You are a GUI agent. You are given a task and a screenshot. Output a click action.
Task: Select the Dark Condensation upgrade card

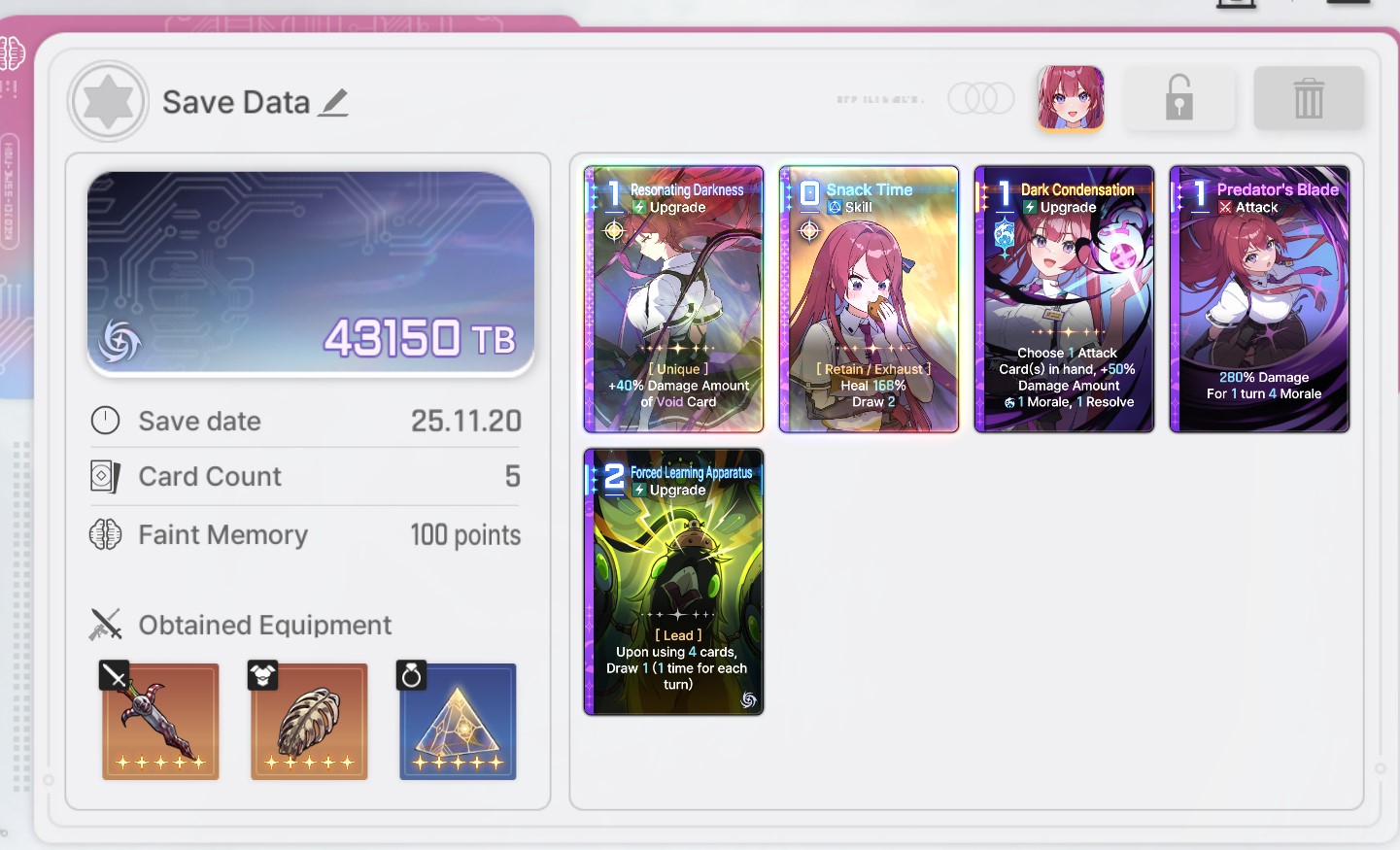(x=1064, y=299)
